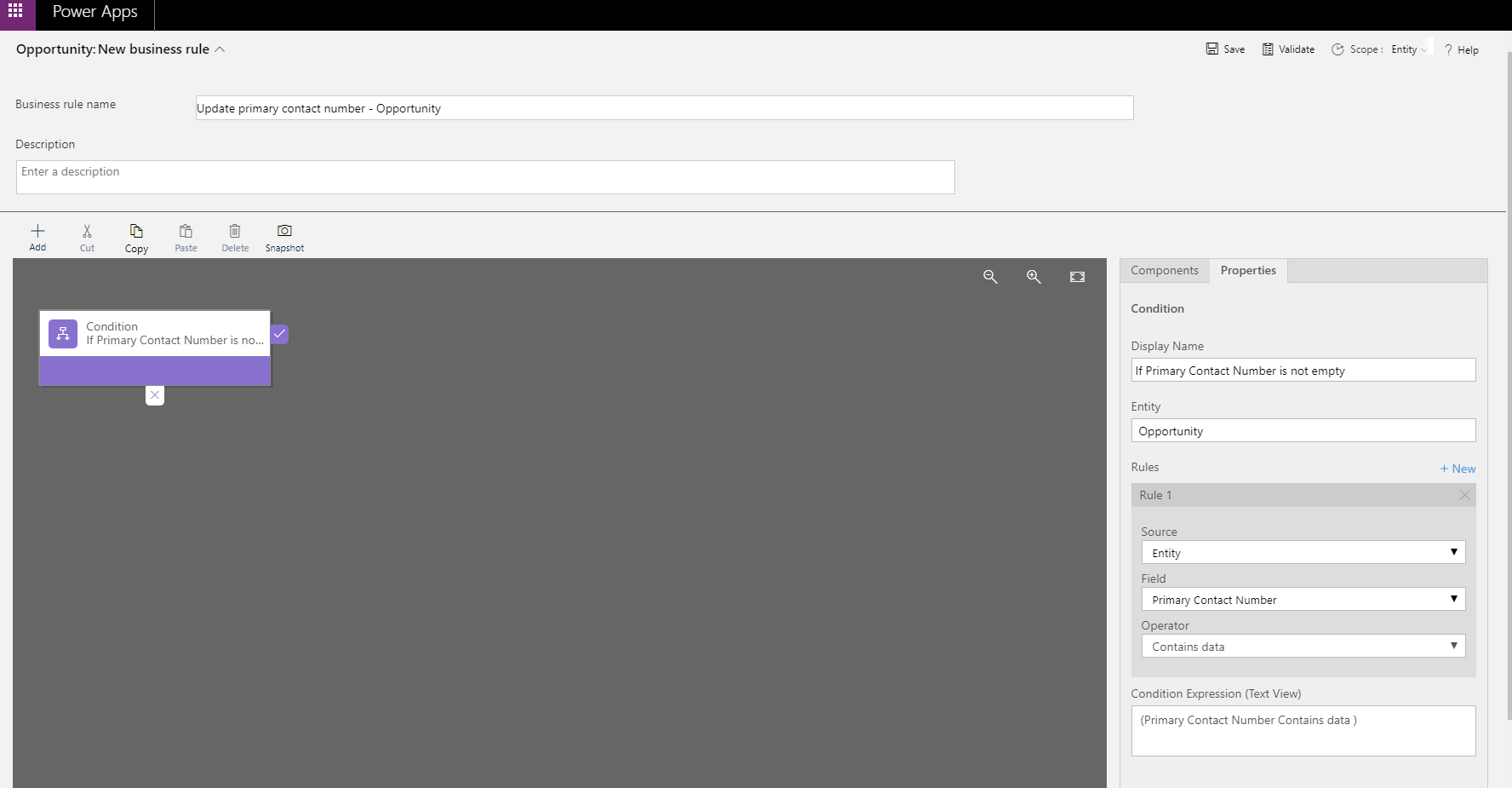Click the true-path checkmark on Condition

click(280, 334)
